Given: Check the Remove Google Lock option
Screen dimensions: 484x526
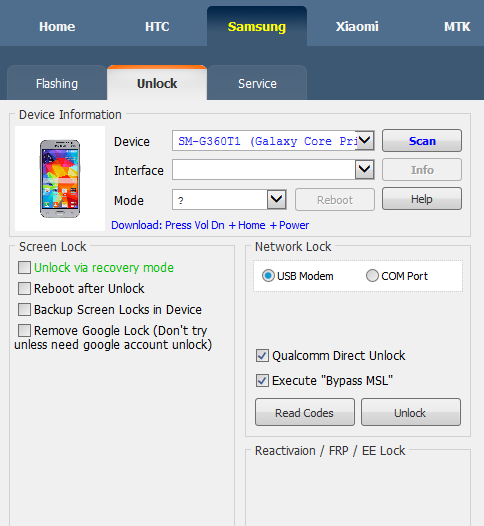Looking at the screenshot, I should (x=24, y=330).
